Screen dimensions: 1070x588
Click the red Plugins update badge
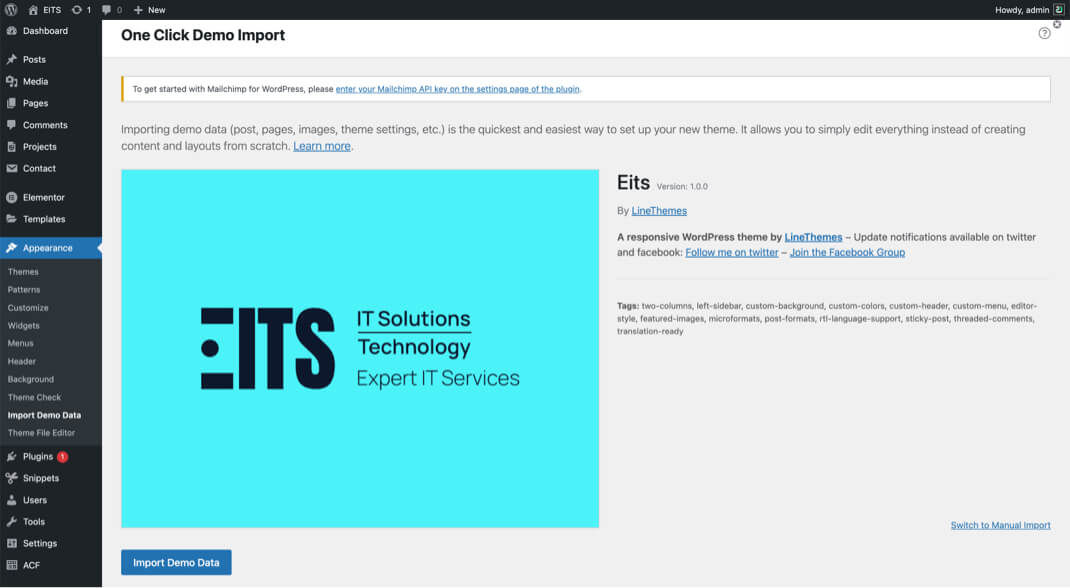coord(62,456)
